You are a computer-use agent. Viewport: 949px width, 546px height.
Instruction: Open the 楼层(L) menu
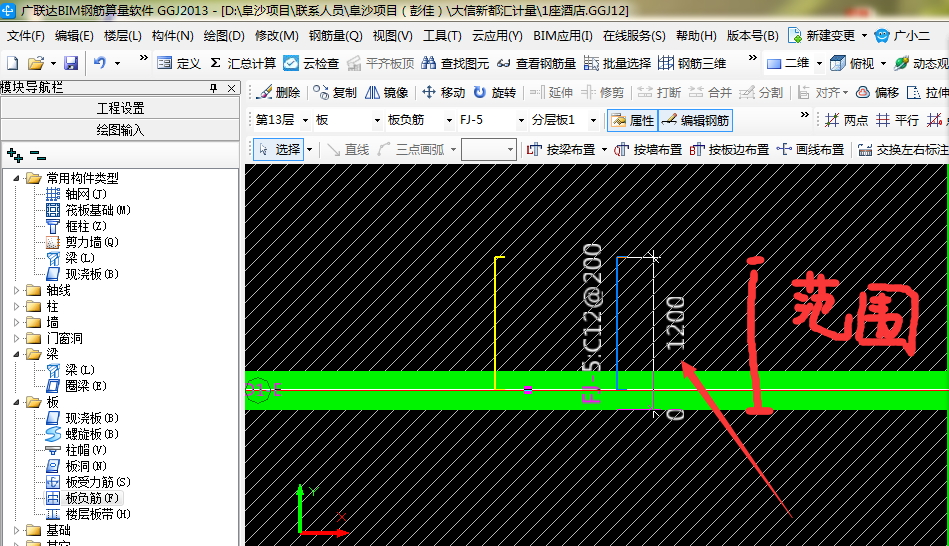(x=123, y=36)
